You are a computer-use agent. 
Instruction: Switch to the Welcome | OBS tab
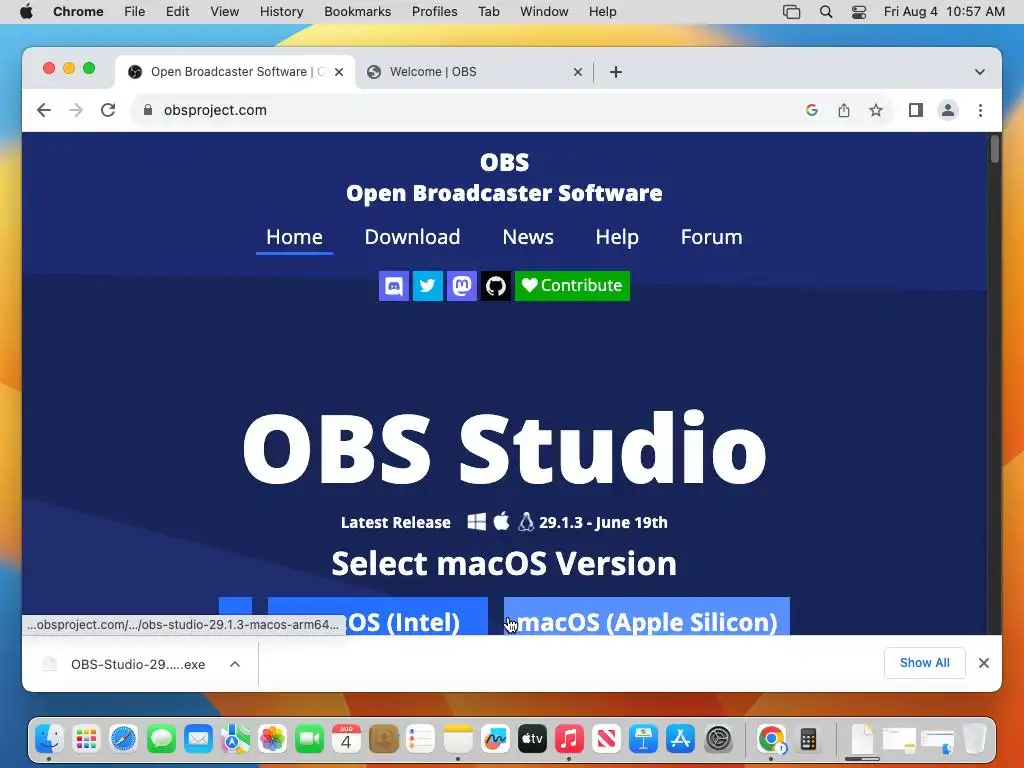[x=474, y=72]
